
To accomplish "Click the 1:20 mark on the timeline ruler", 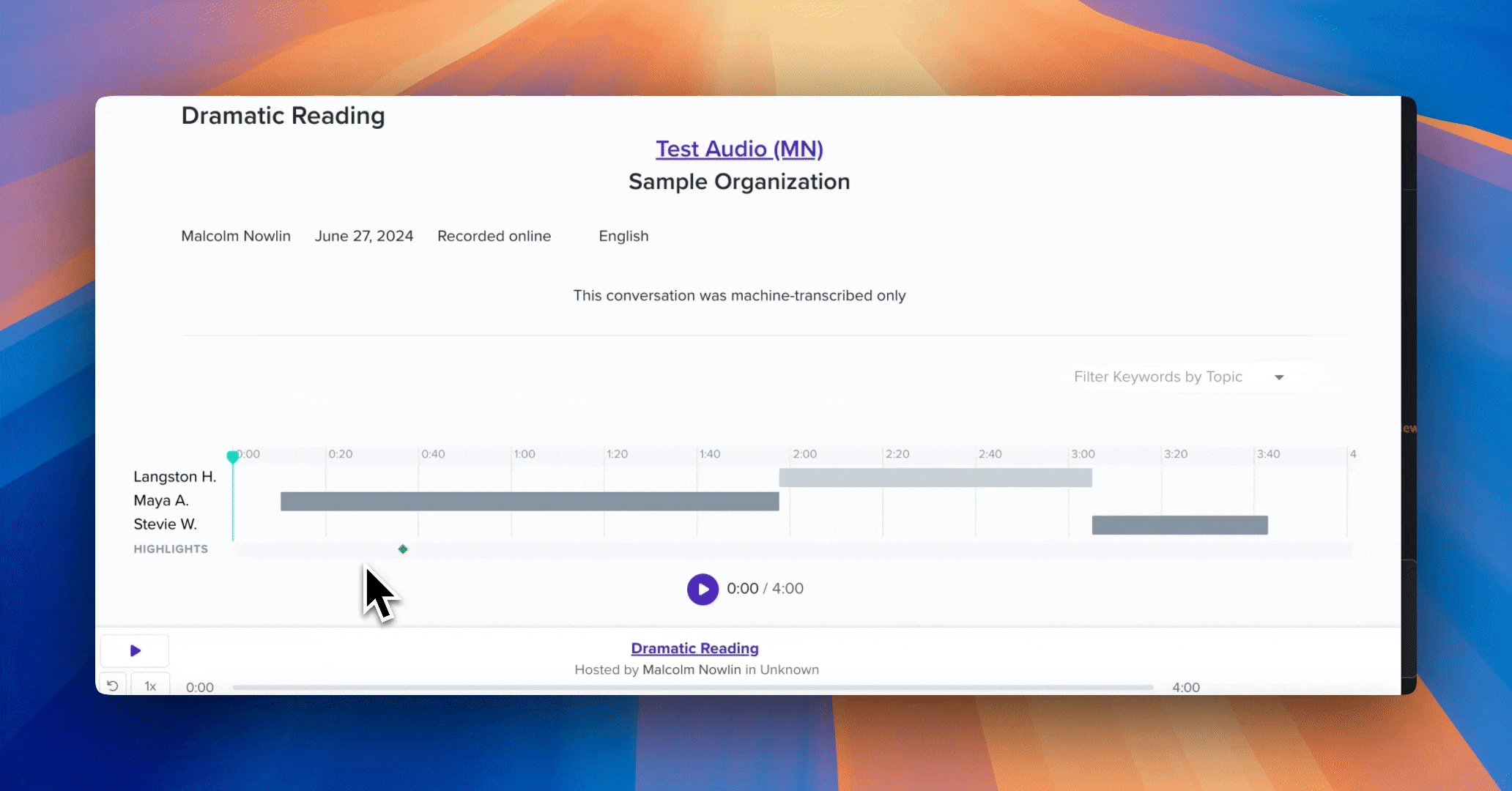I will tap(617, 454).
